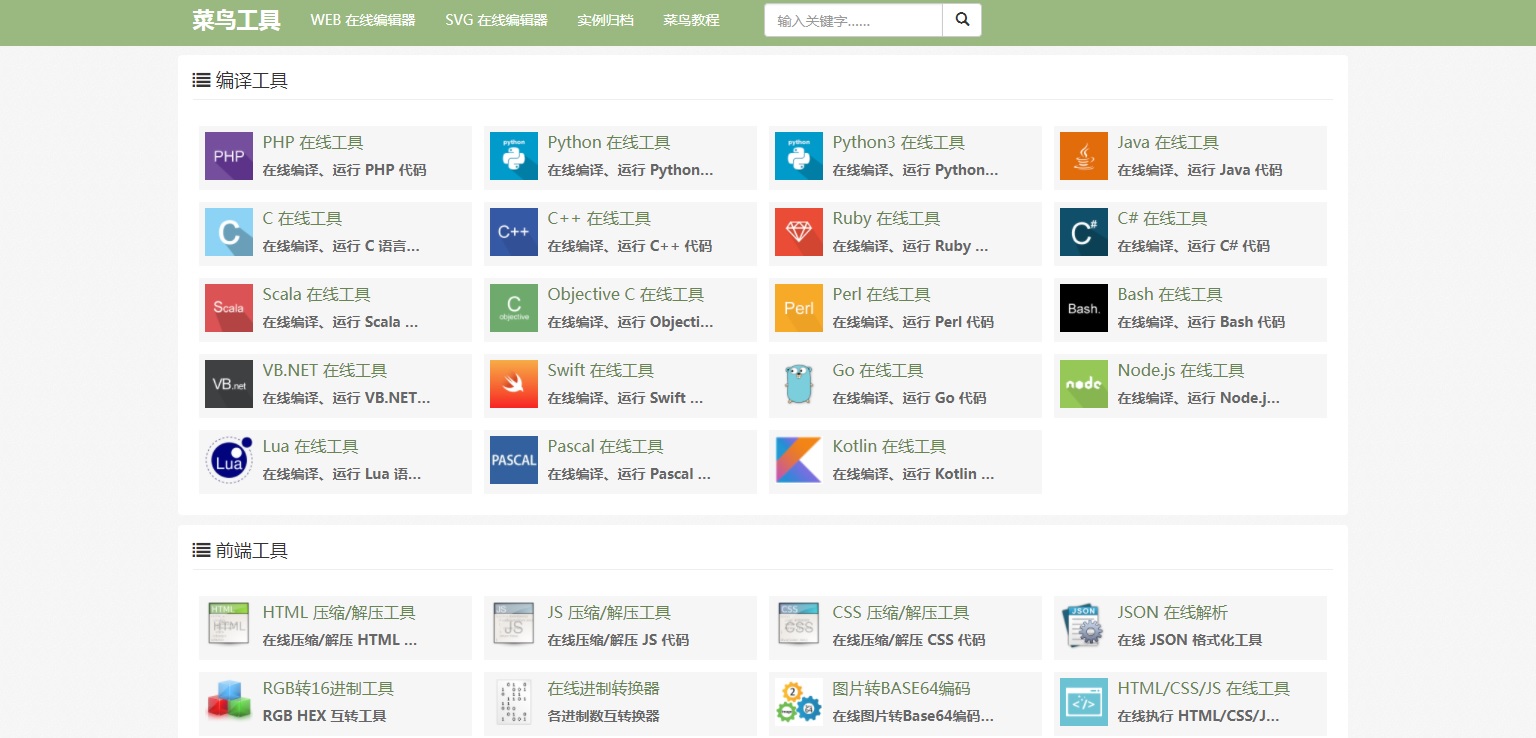Image resolution: width=1536 pixels, height=738 pixels.
Task: Click the RGB colored cubes icon
Action: click(x=228, y=702)
